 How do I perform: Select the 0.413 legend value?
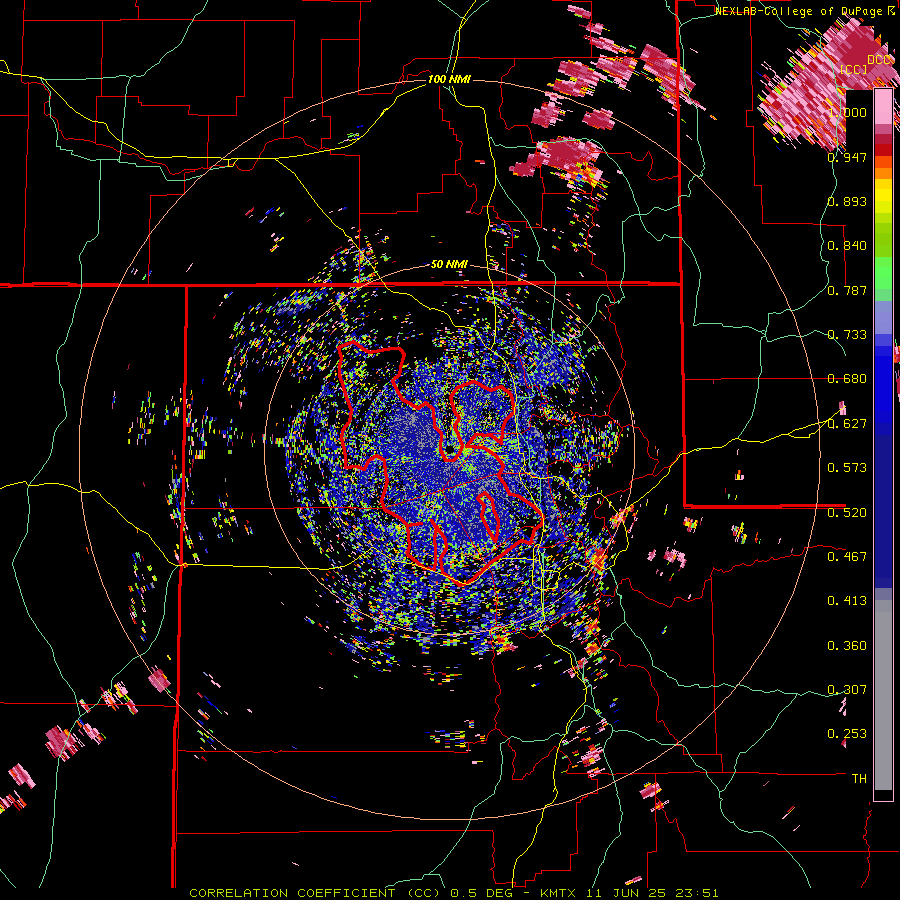point(847,601)
